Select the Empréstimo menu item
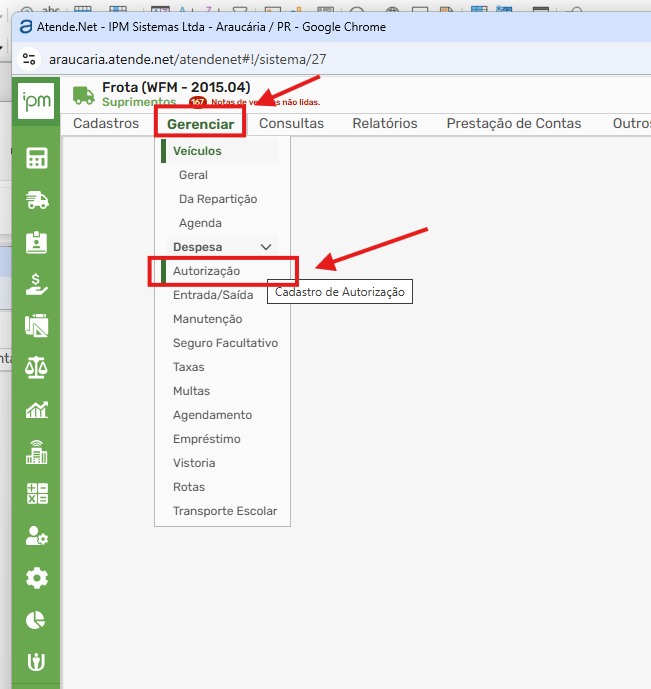The image size is (651, 689). click(x=206, y=439)
